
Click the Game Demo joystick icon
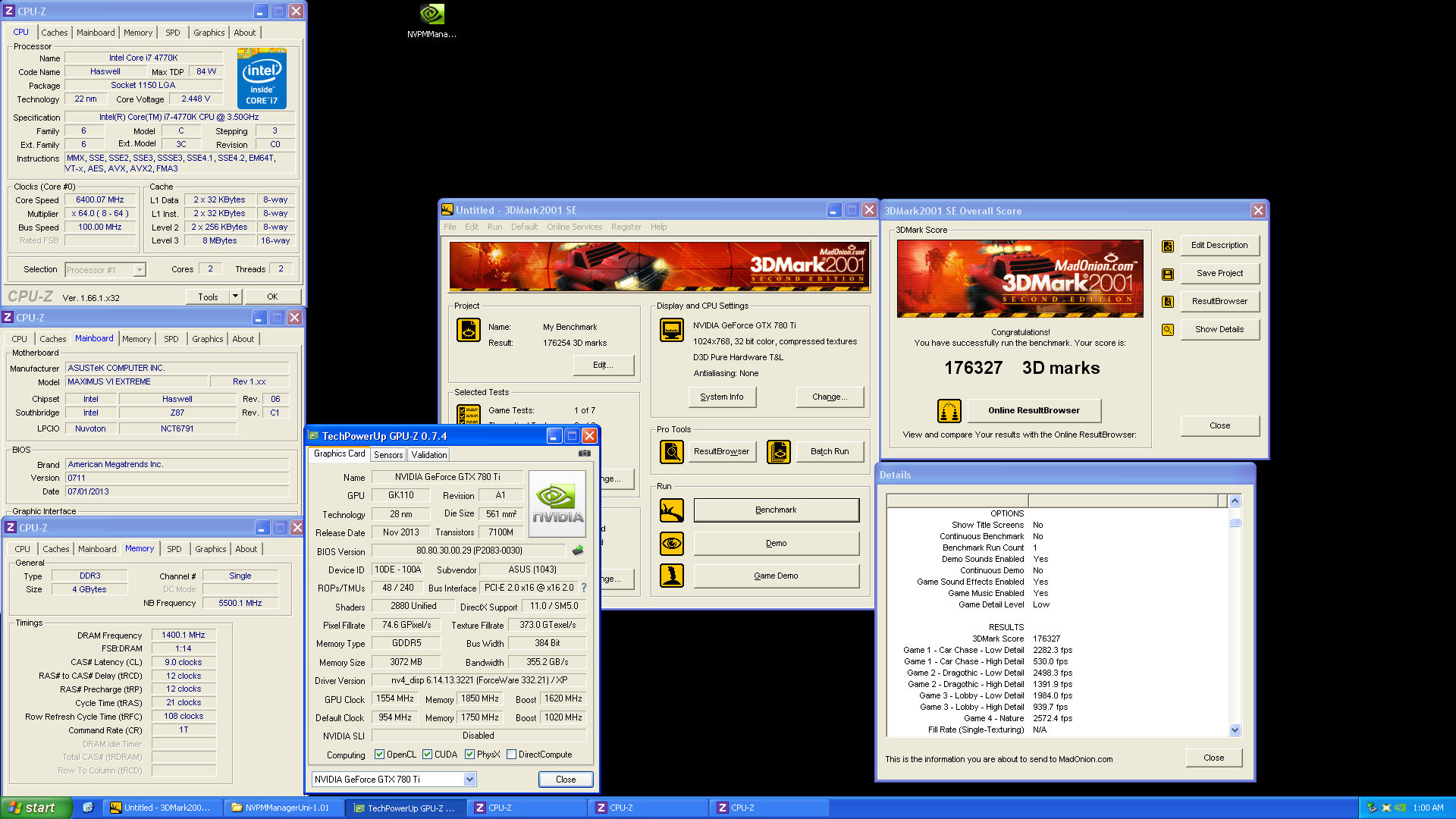[x=672, y=576]
